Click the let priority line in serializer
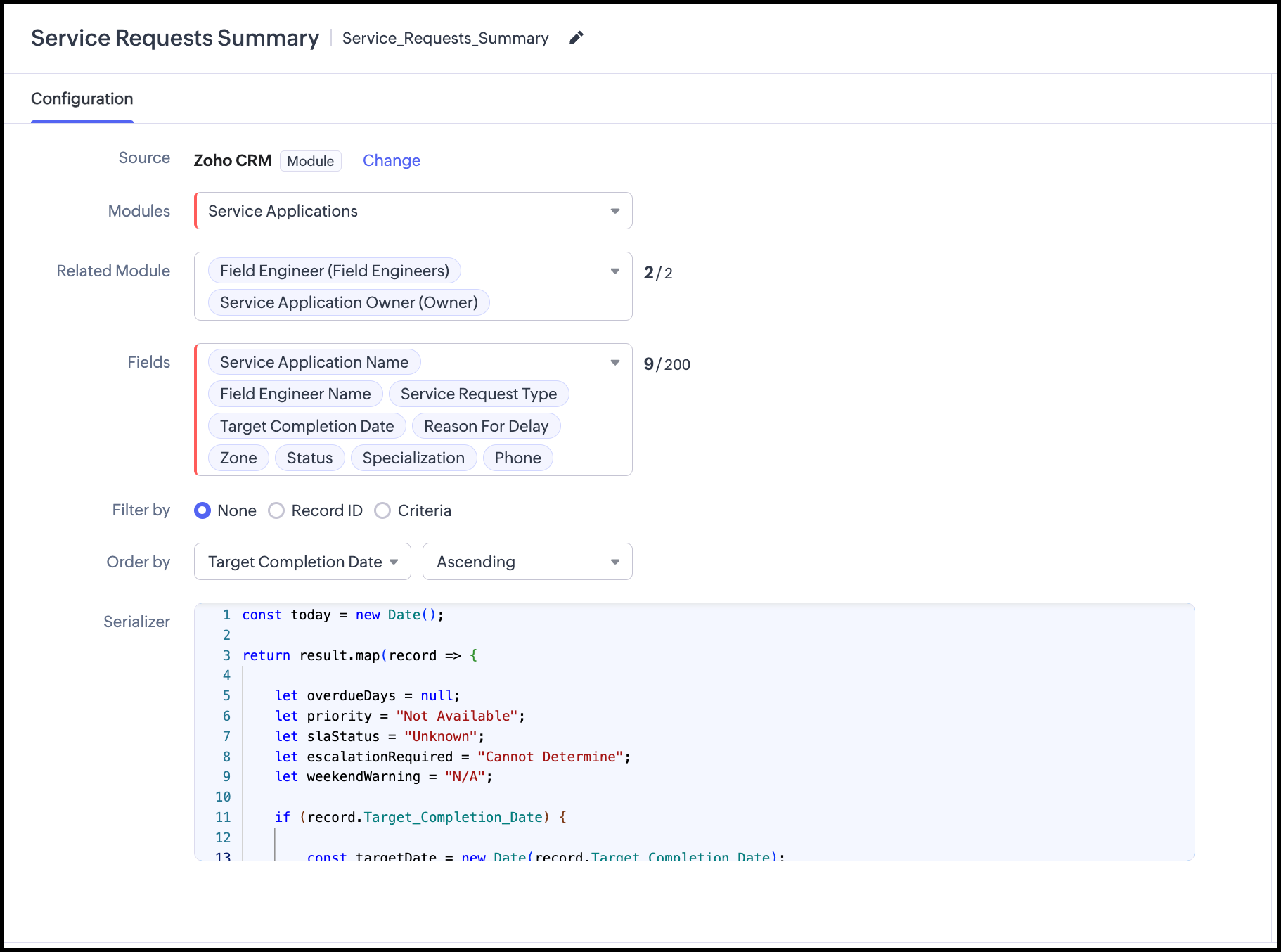The image size is (1281, 952). pyautogui.click(x=400, y=716)
